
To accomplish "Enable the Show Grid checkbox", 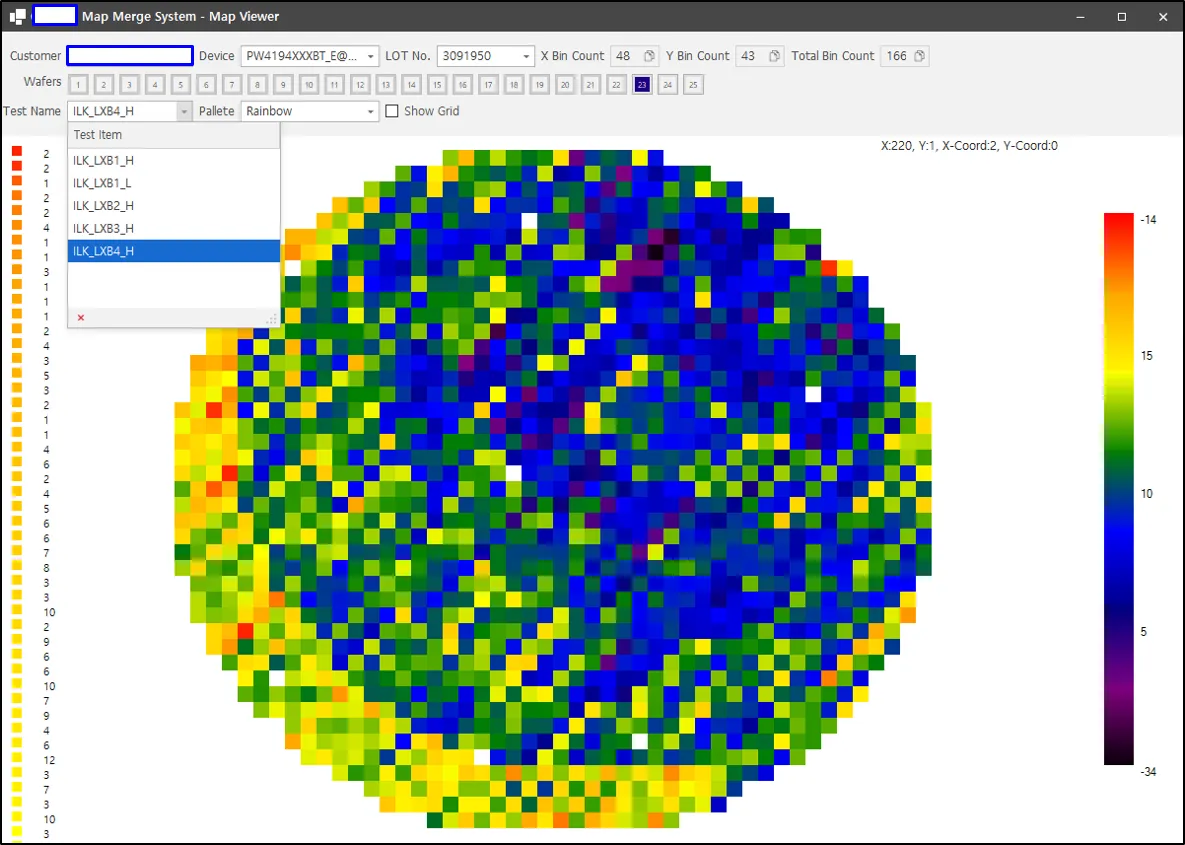I will 391,111.
